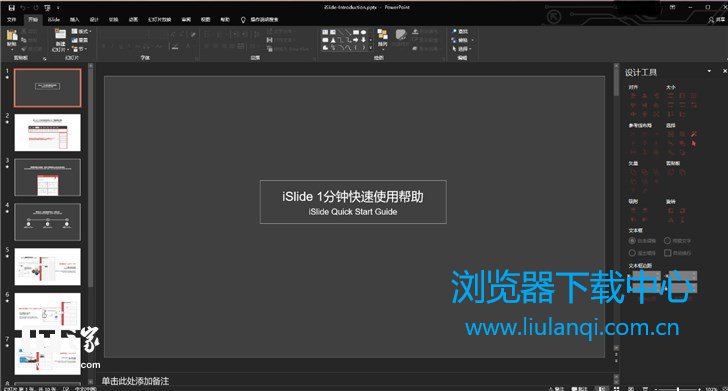Click the zoom slider in status bar
This screenshot has height=391, width=728.
point(678,389)
